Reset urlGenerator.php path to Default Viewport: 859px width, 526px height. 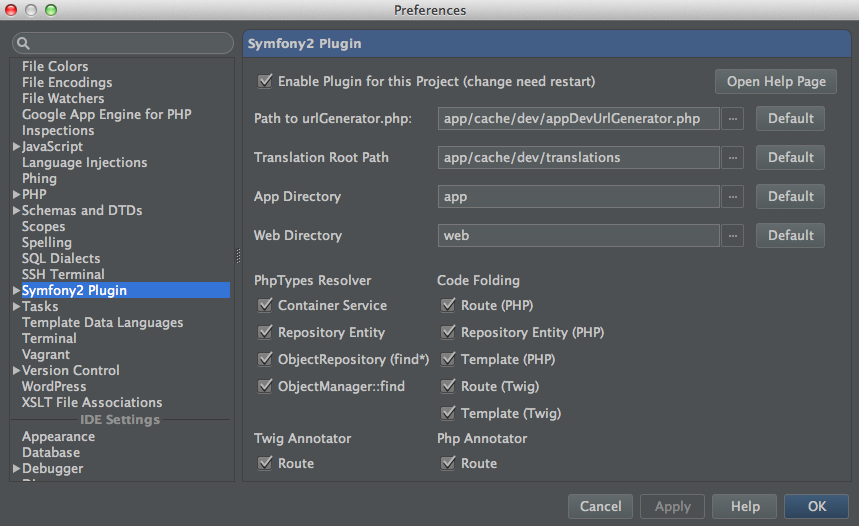[791, 118]
